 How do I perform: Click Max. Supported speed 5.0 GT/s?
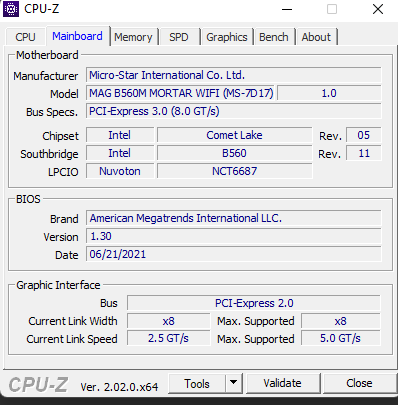[x=341, y=338]
